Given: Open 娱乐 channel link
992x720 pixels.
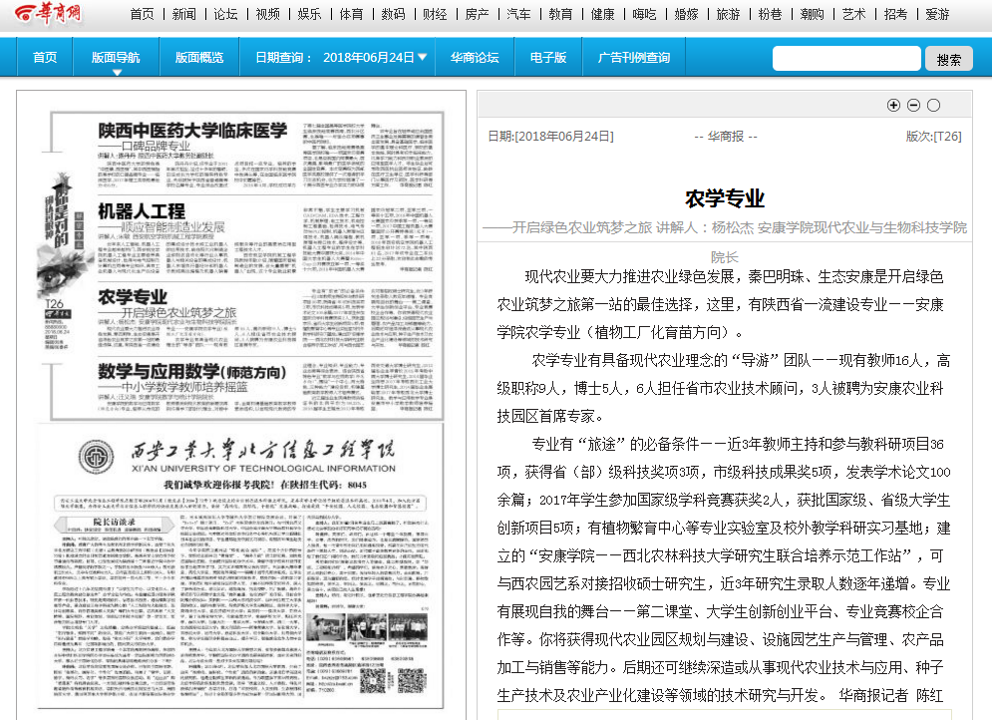Looking at the screenshot, I should pos(309,14).
